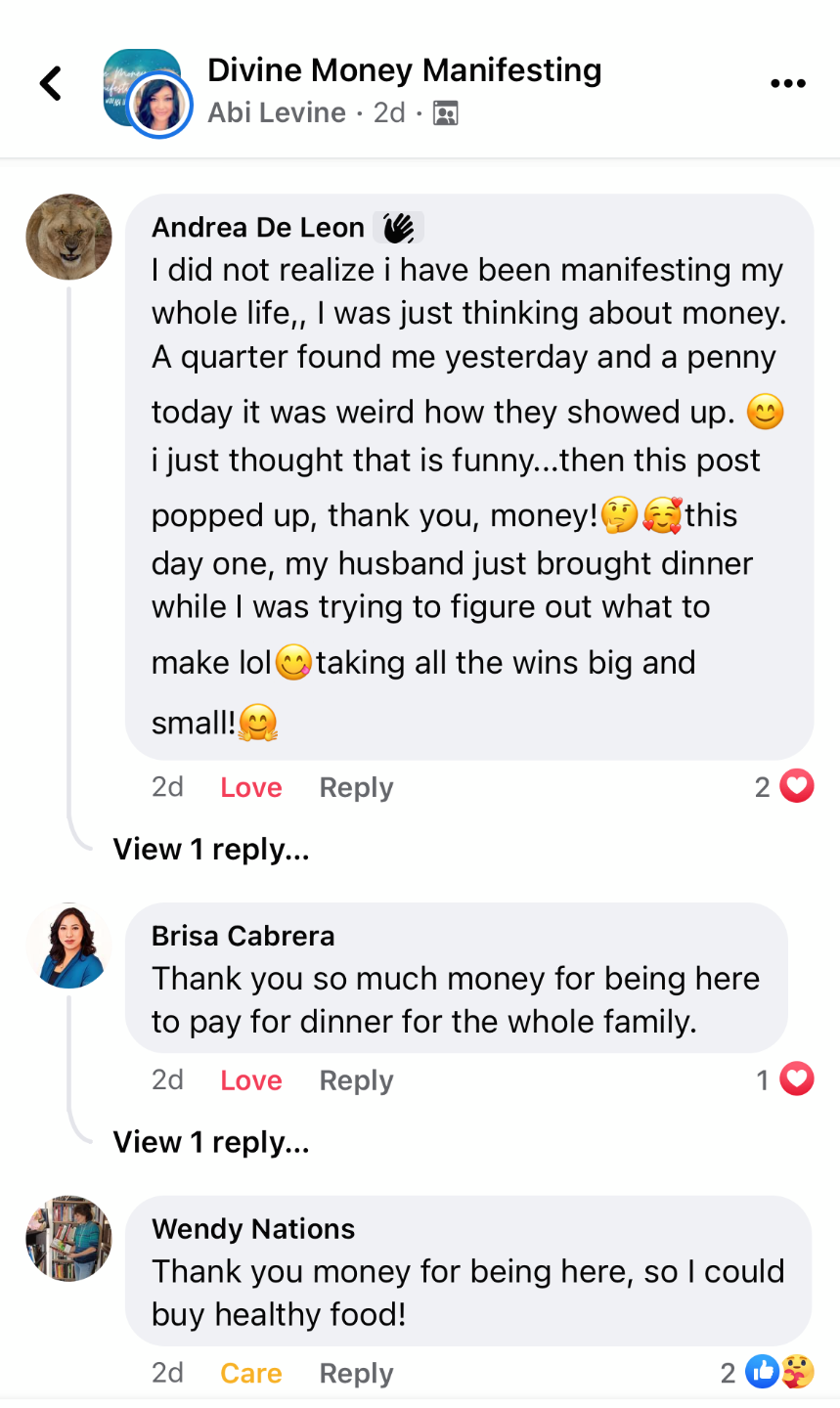The width and height of the screenshot is (840, 1408).
Task: Tap the back arrow icon
Action: pyautogui.click(x=51, y=84)
